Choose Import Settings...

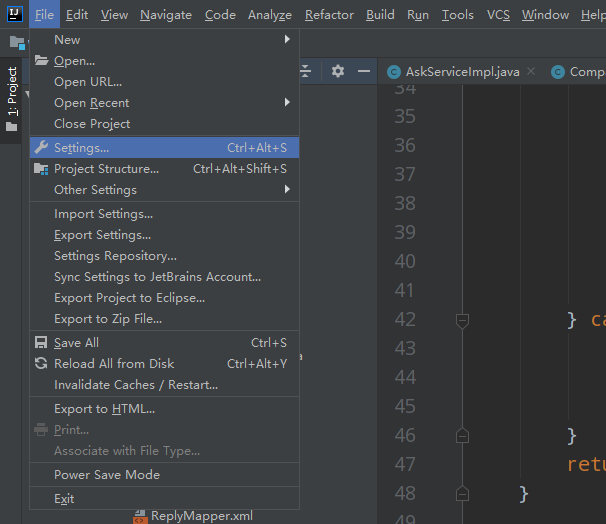[x=164, y=214]
